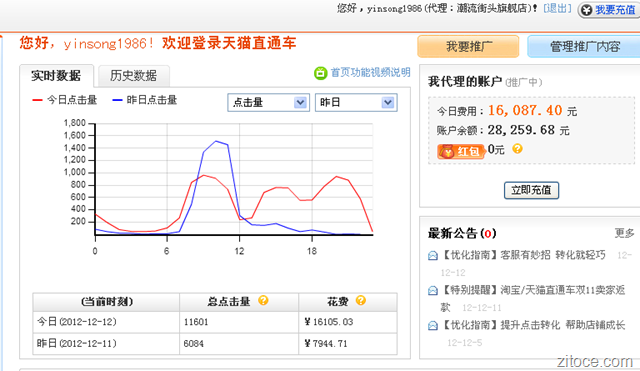Click the 16,087.40 today's fee amount
The image size is (640, 371).
tap(525, 110)
